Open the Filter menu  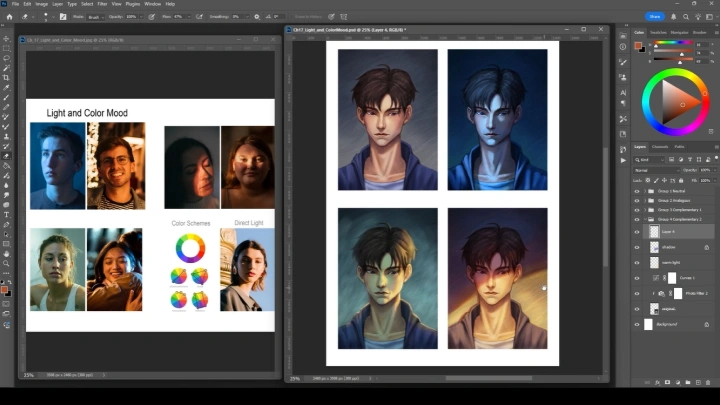[x=101, y=4]
